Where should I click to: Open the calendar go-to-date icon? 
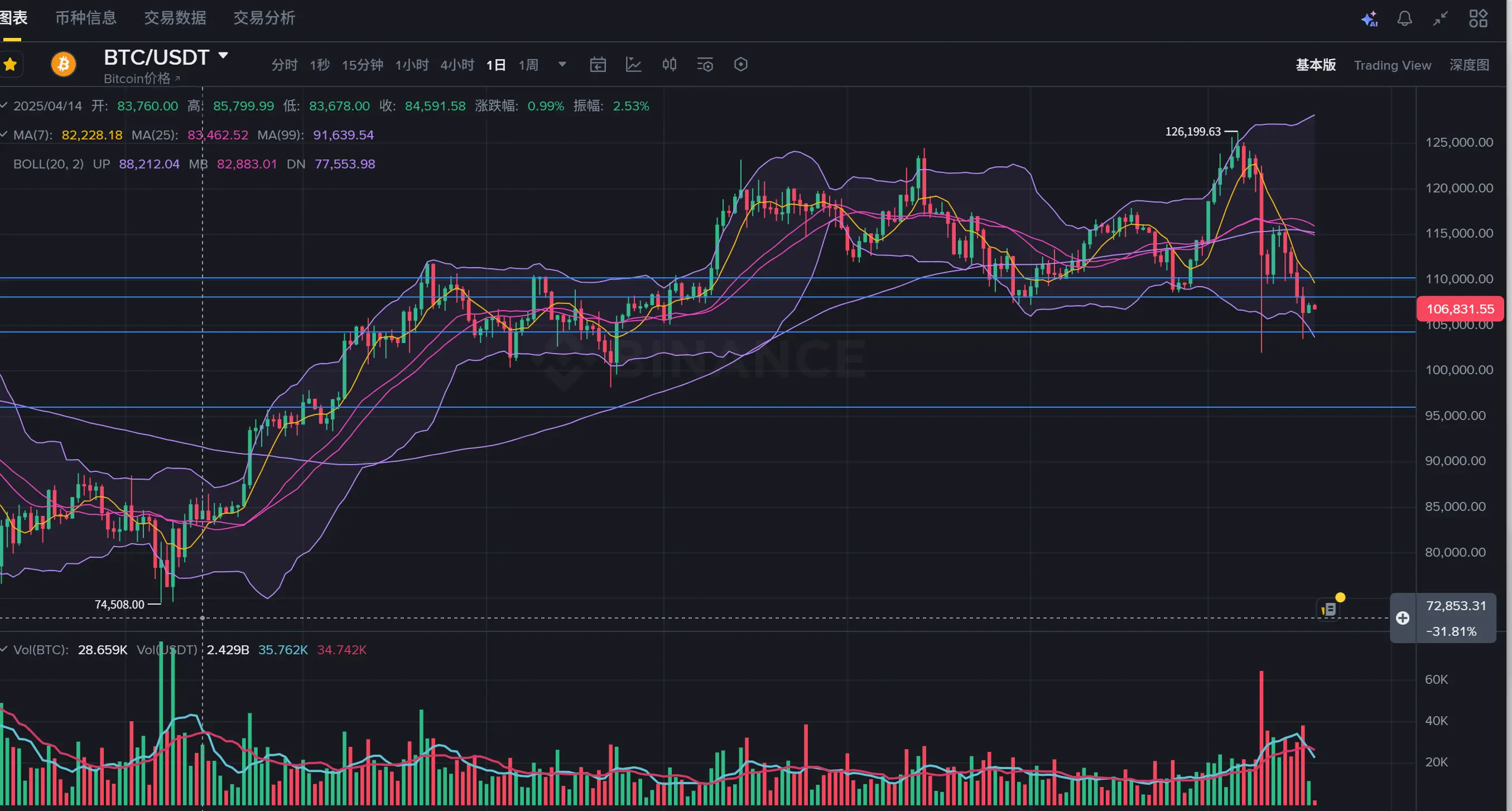point(598,65)
